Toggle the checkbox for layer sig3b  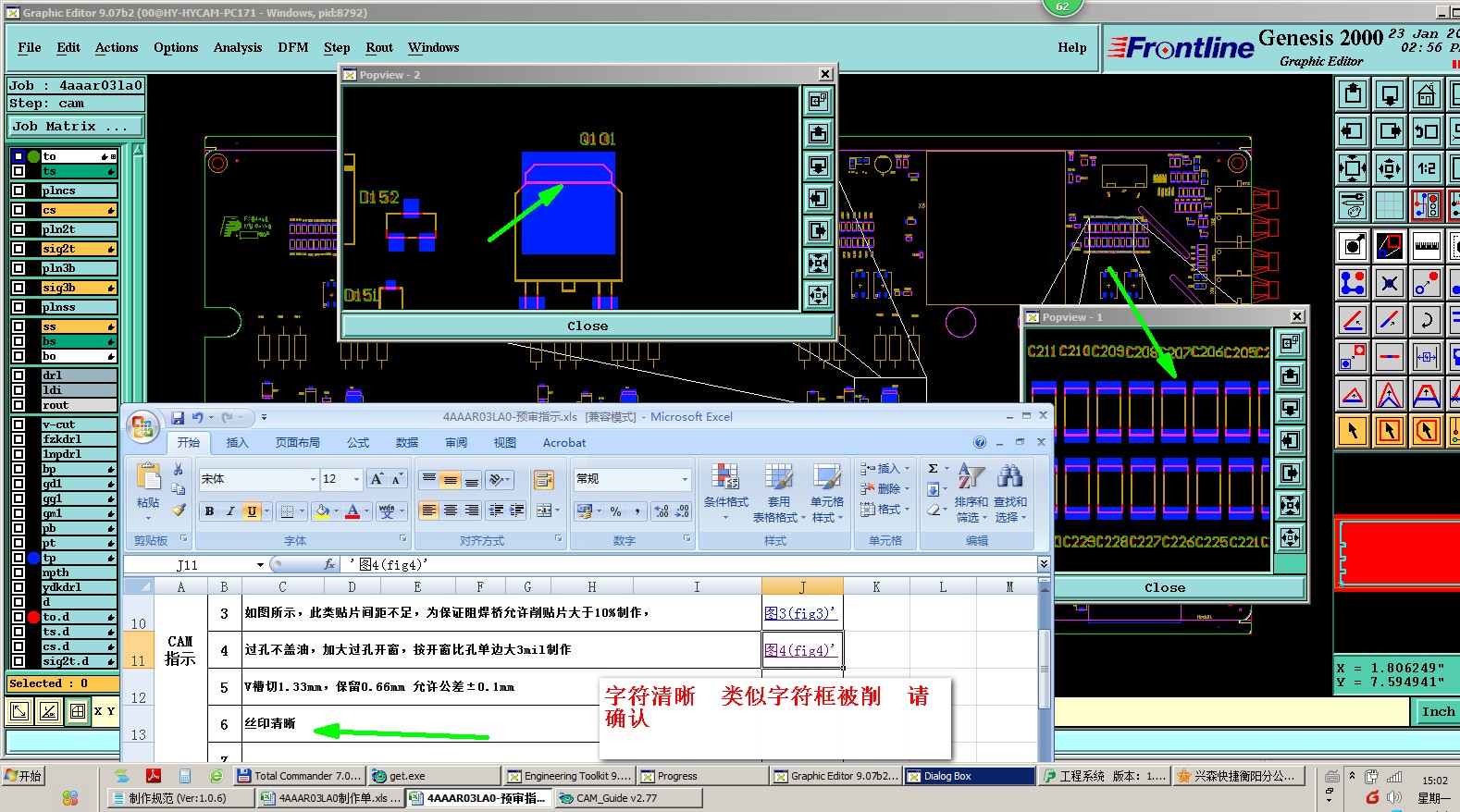pyautogui.click(x=19, y=288)
